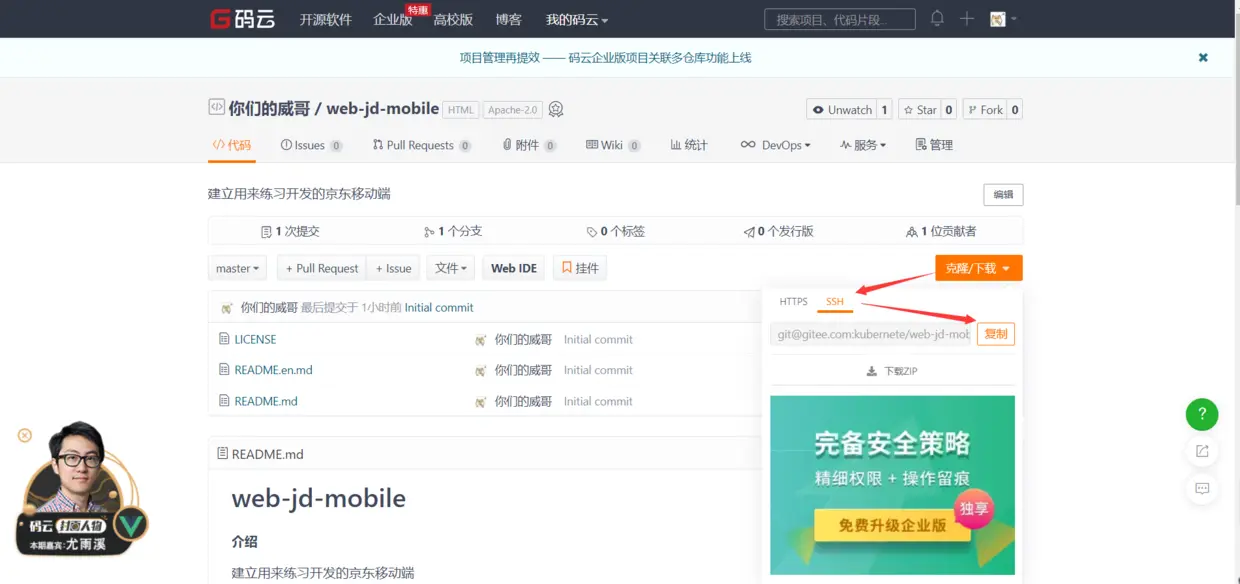Click the HTML language tag
Image resolution: width=1240 pixels, height=584 pixels.
point(461,110)
